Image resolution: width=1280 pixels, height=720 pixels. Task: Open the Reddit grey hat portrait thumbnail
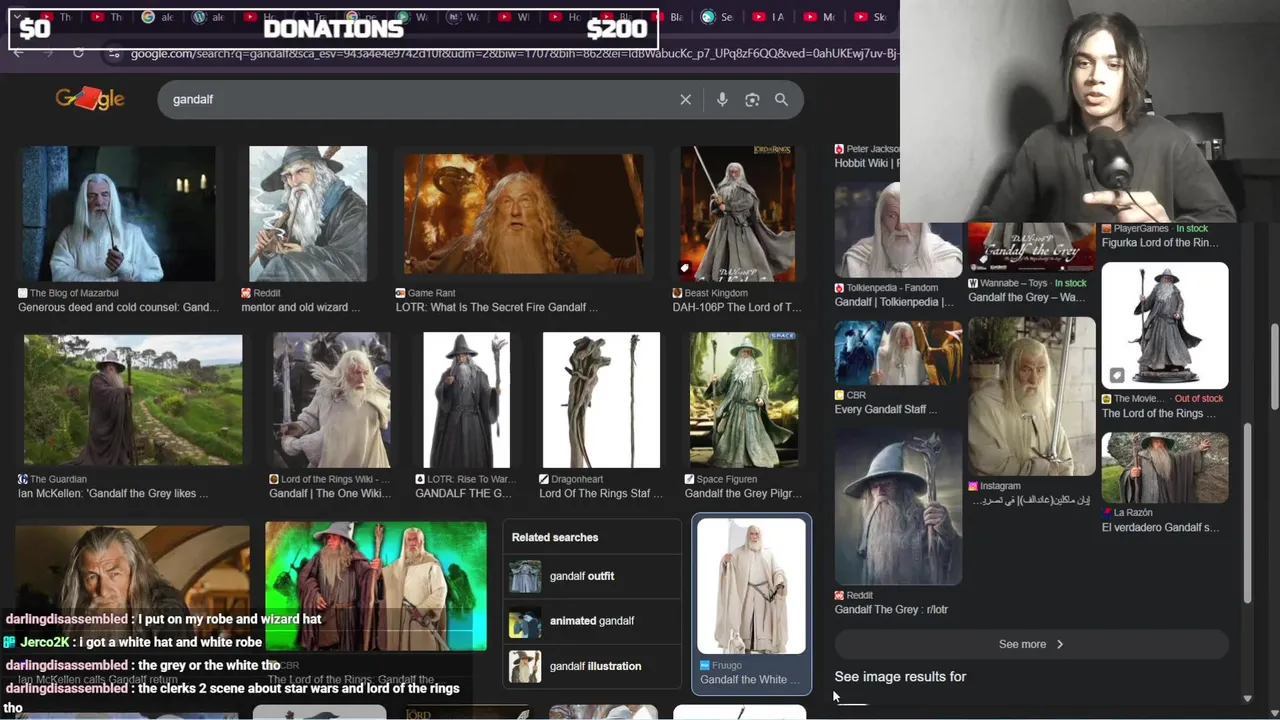click(898, 508)
